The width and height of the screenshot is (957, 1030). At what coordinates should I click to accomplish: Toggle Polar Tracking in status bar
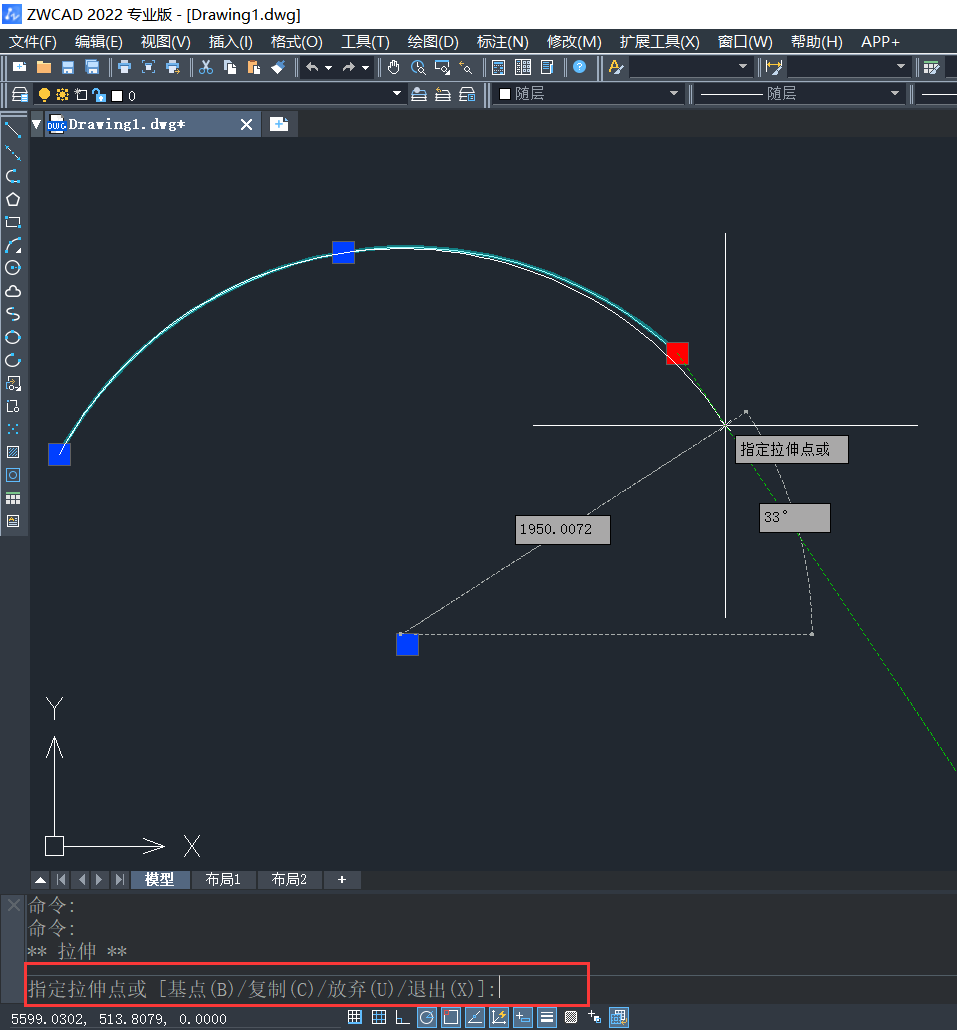click(427, 1018)
